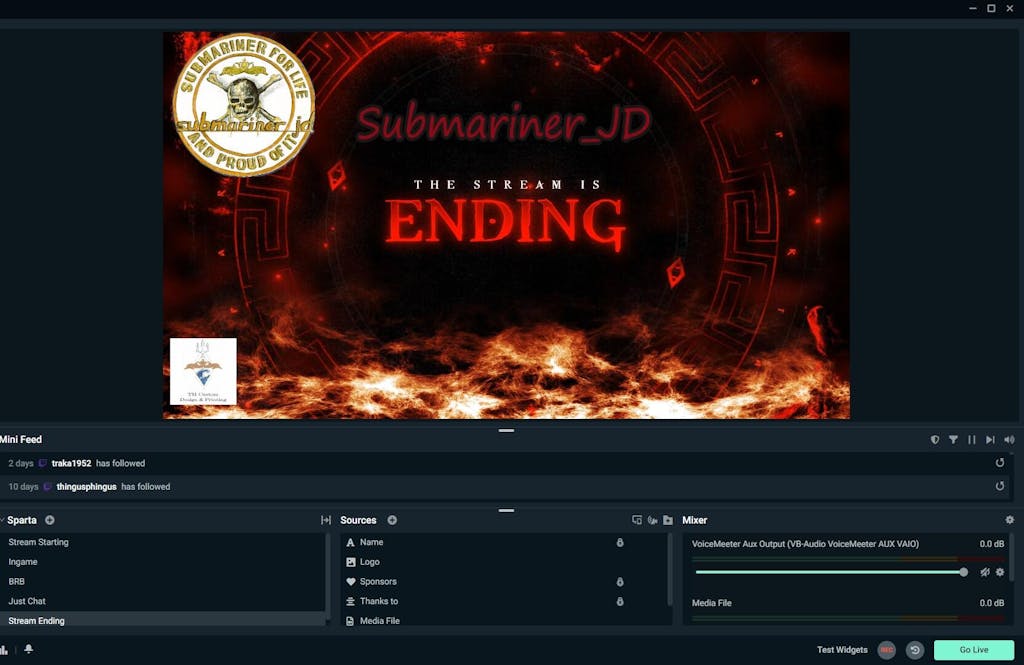The width and height of the screenshot is (1024, 665).
Task: Switch to the Stream Starting scene
Action: click(x=38, y=542)
